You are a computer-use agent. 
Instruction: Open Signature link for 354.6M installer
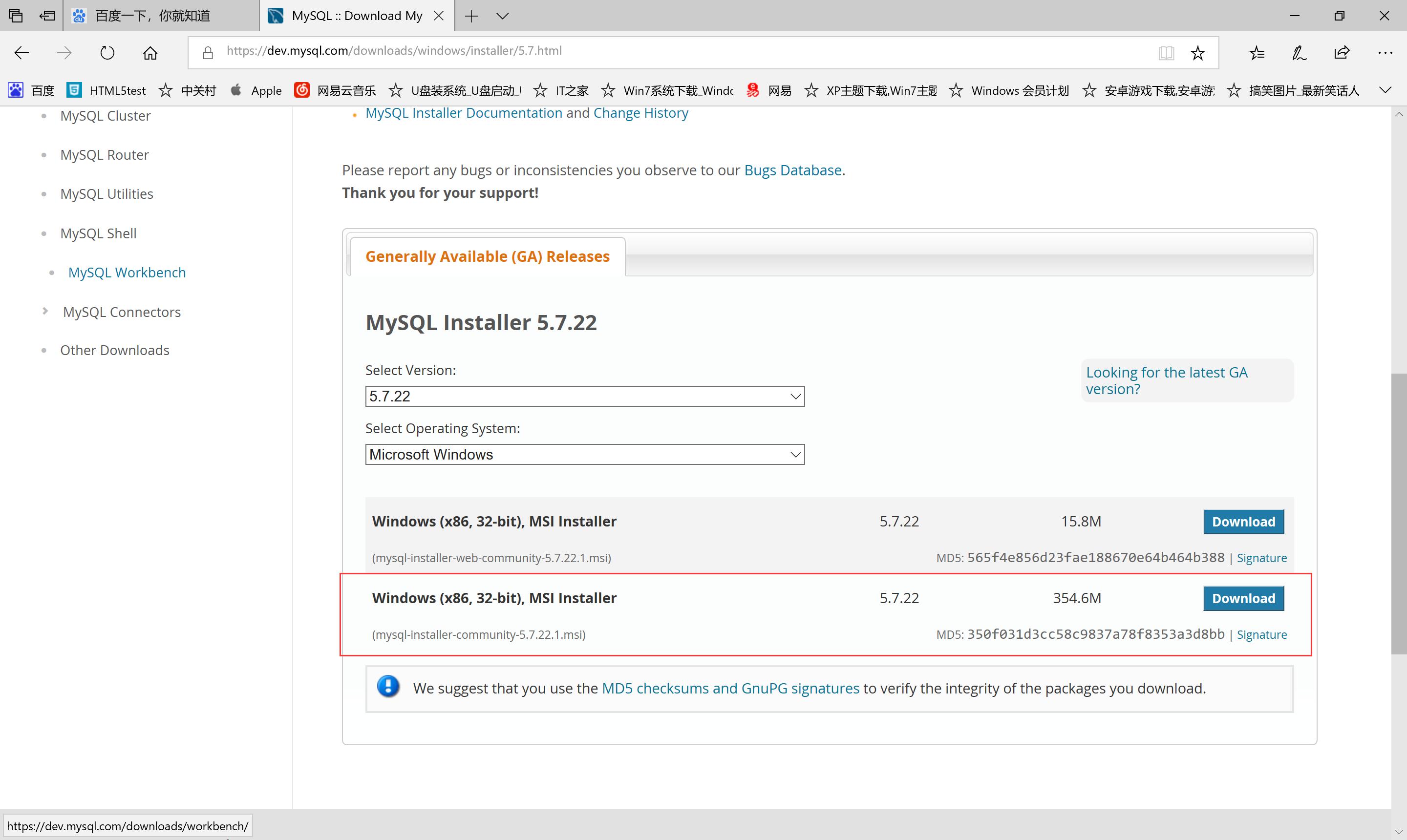point(1261,634)
